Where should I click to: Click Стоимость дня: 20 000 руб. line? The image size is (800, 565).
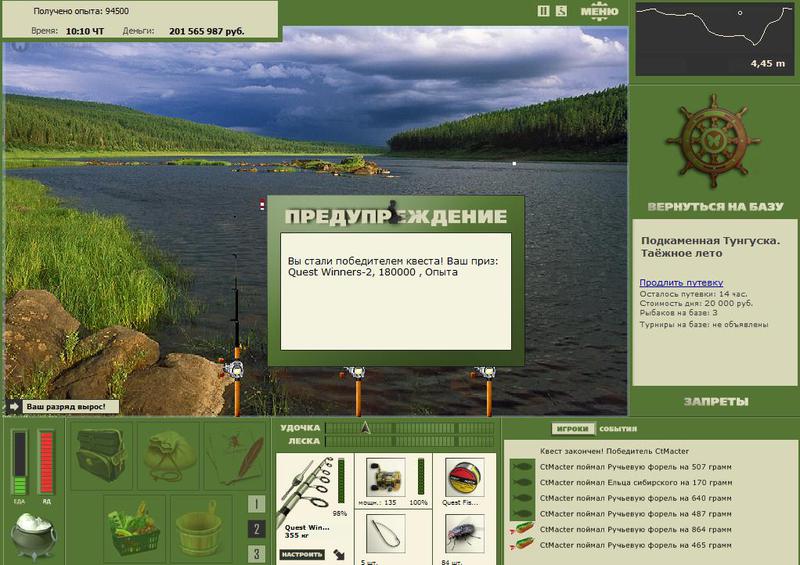coord(696,303)
